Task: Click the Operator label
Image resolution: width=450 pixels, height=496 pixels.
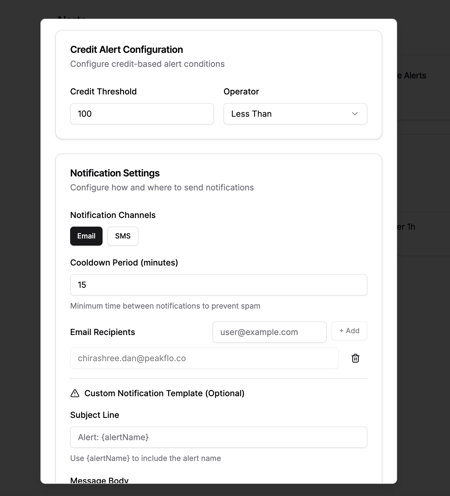Action: pyautogui.click(x=241, y=92)
